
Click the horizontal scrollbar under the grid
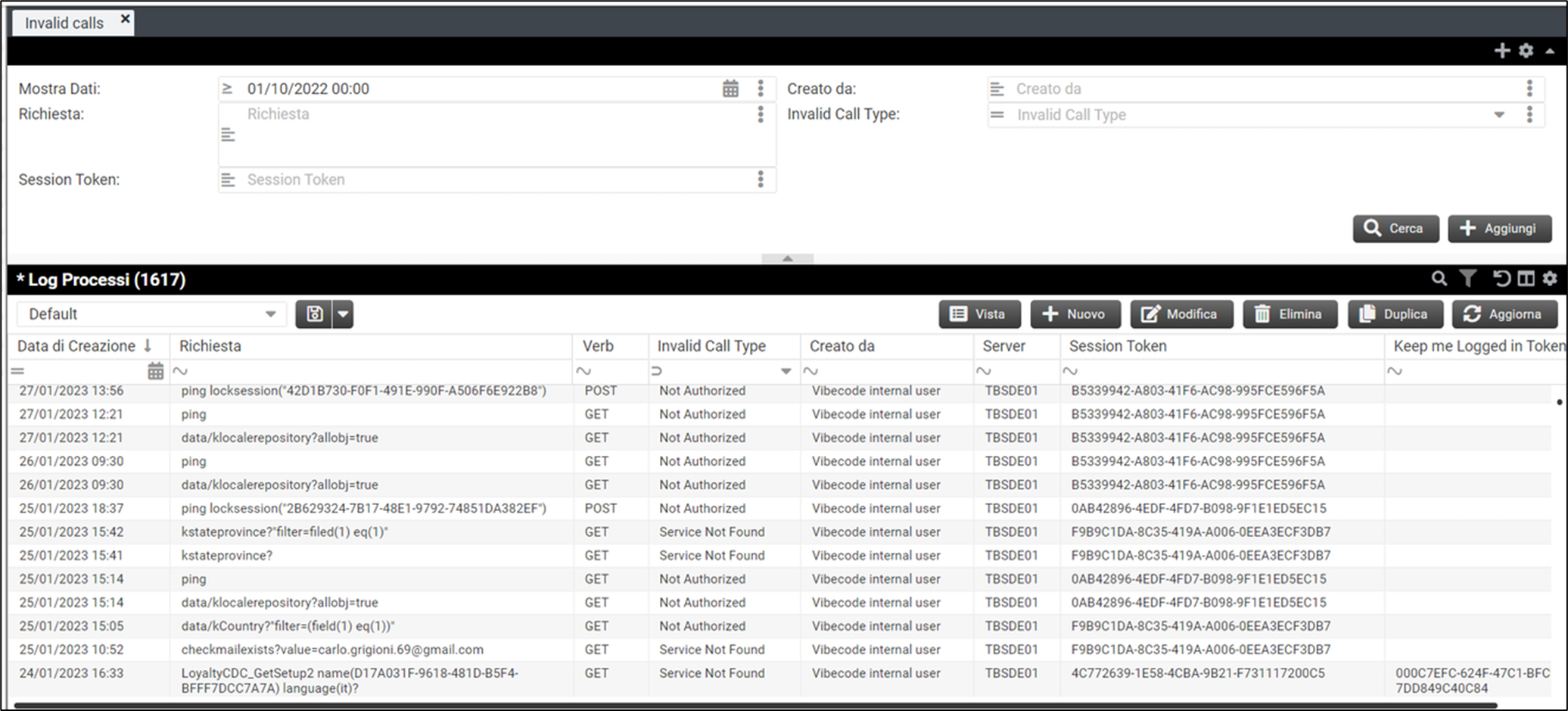click(757, 706)
